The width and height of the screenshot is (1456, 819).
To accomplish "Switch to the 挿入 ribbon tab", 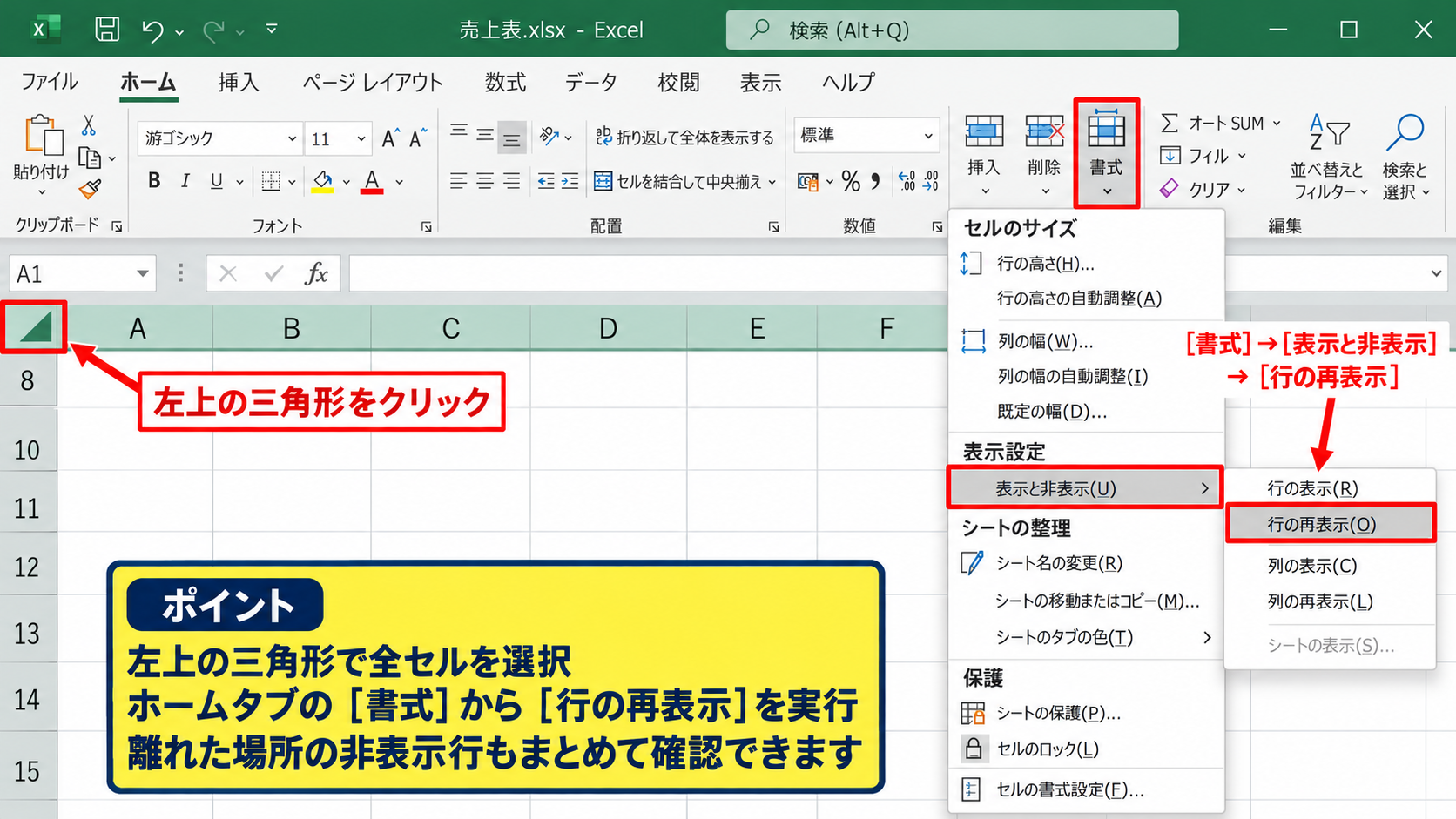I will [x=239, y=82].
